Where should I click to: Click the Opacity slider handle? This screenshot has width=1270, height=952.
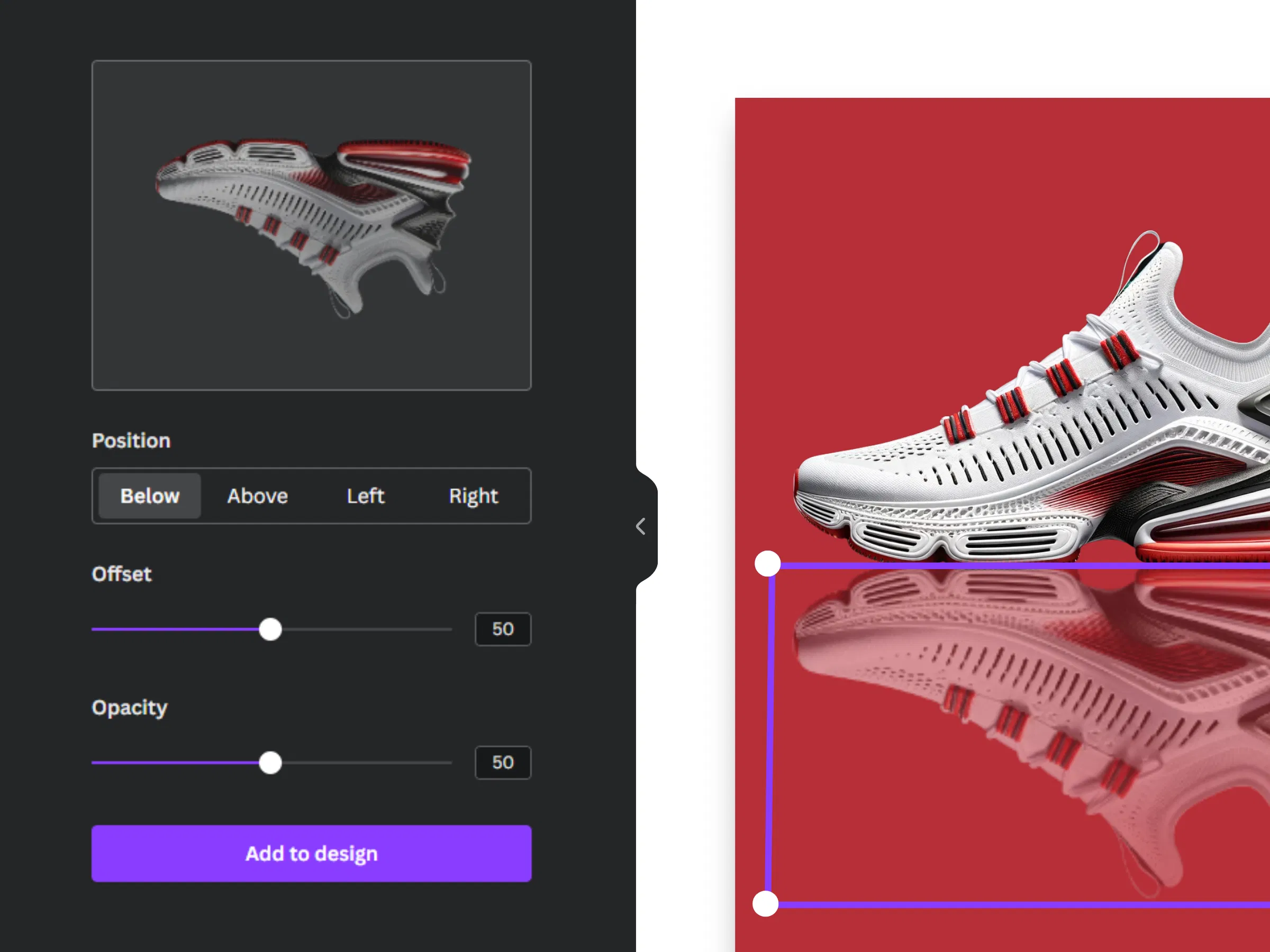(270, 763)
